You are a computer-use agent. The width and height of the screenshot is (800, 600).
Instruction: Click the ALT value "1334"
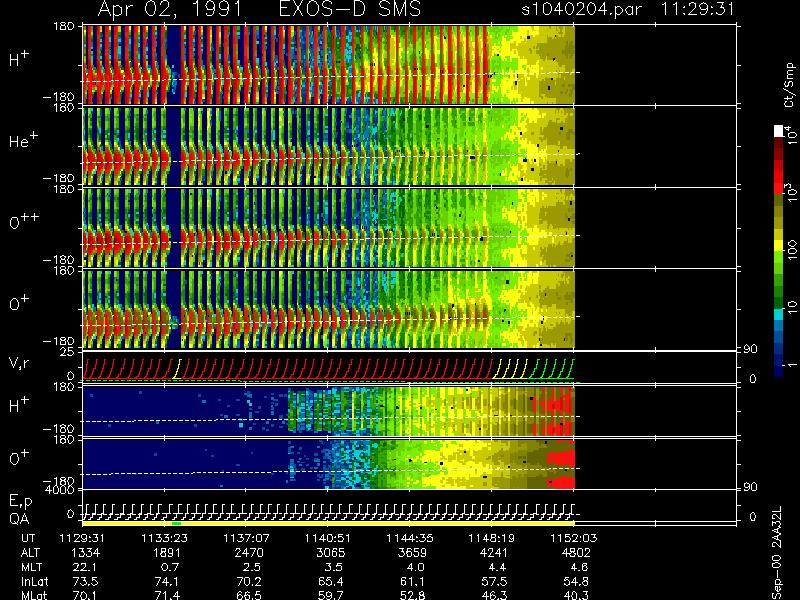[86, 553]
